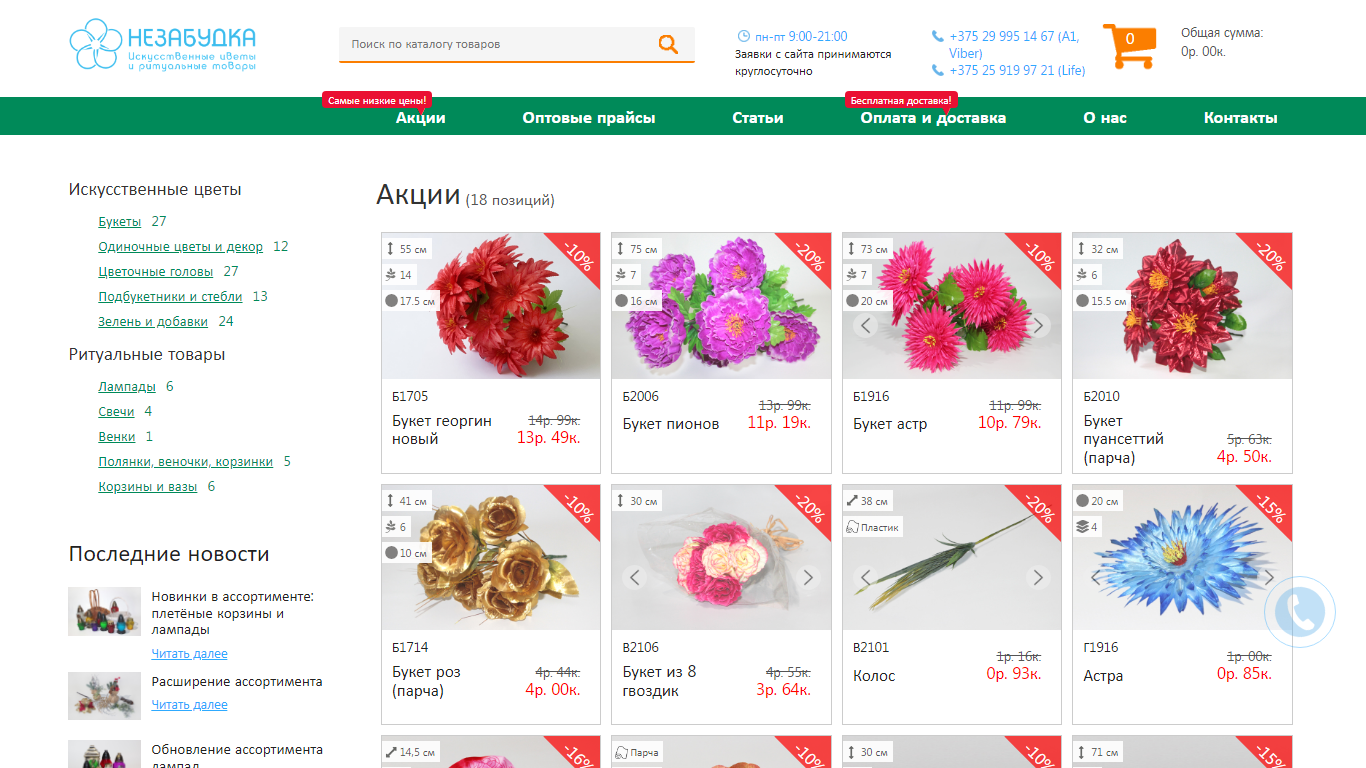Open the О нас menu item
This screenshot has height=768, width=1366.
1105,118
